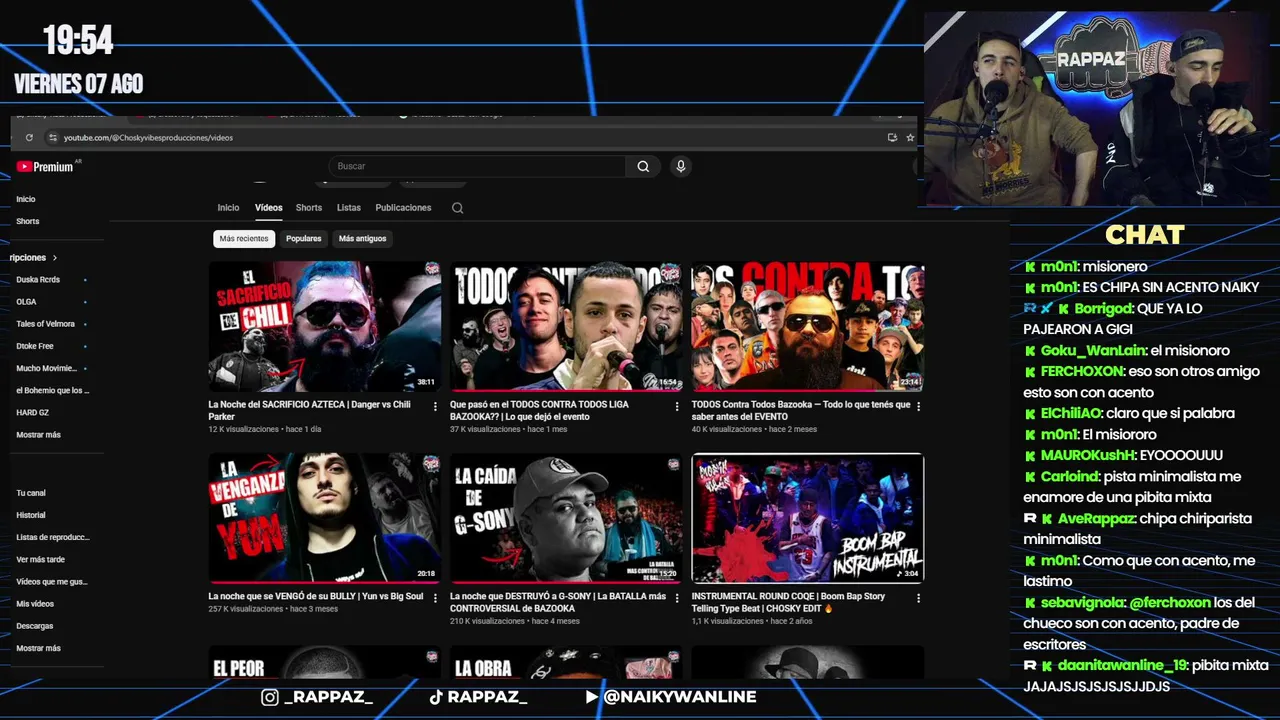Click the TikTok icon in the stream footer
Viewport: 1280px width, 720px height.
[x=435, y=697]
